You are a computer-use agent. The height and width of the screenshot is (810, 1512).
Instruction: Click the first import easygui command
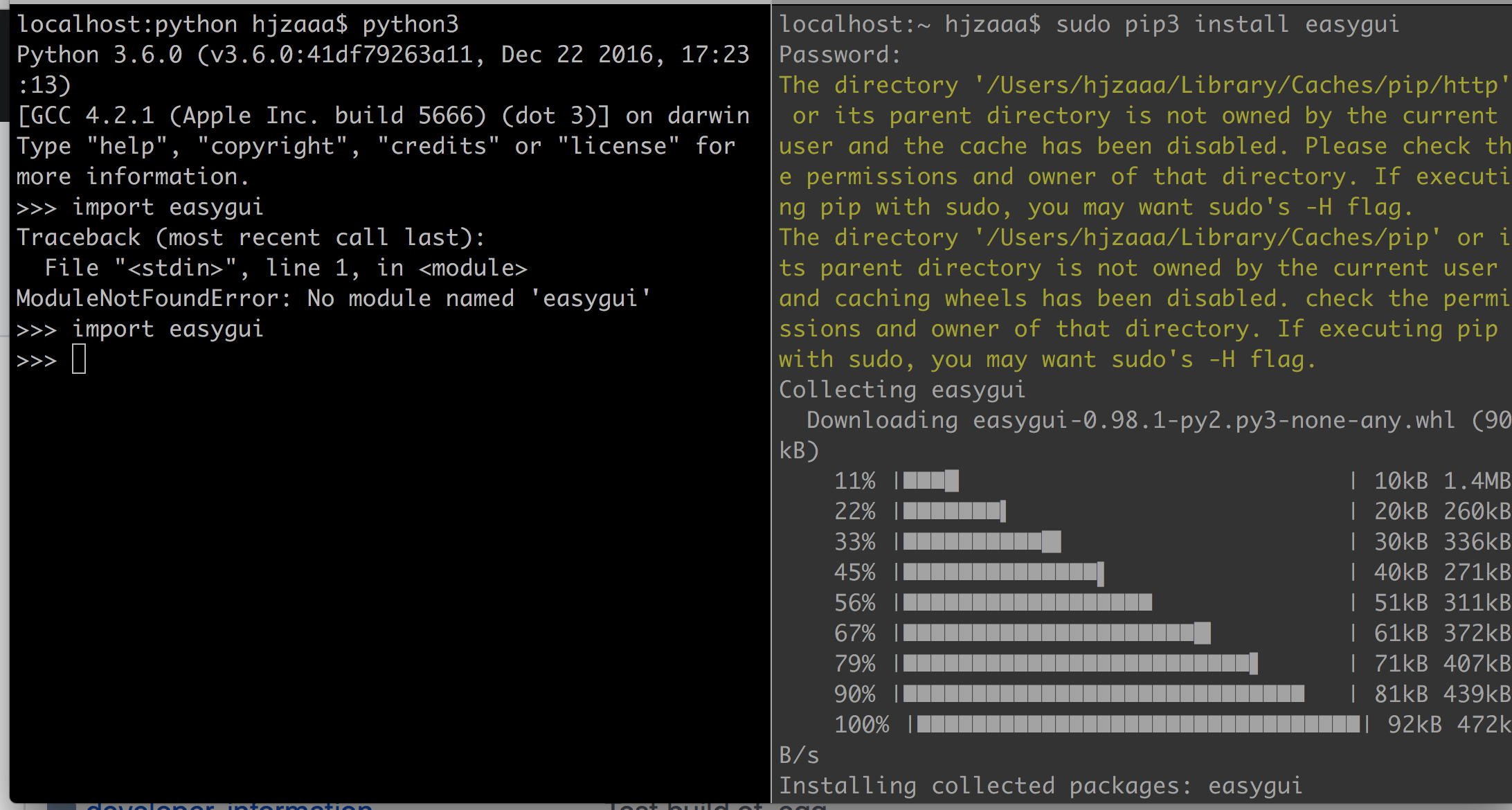click(x=168, y=207)
